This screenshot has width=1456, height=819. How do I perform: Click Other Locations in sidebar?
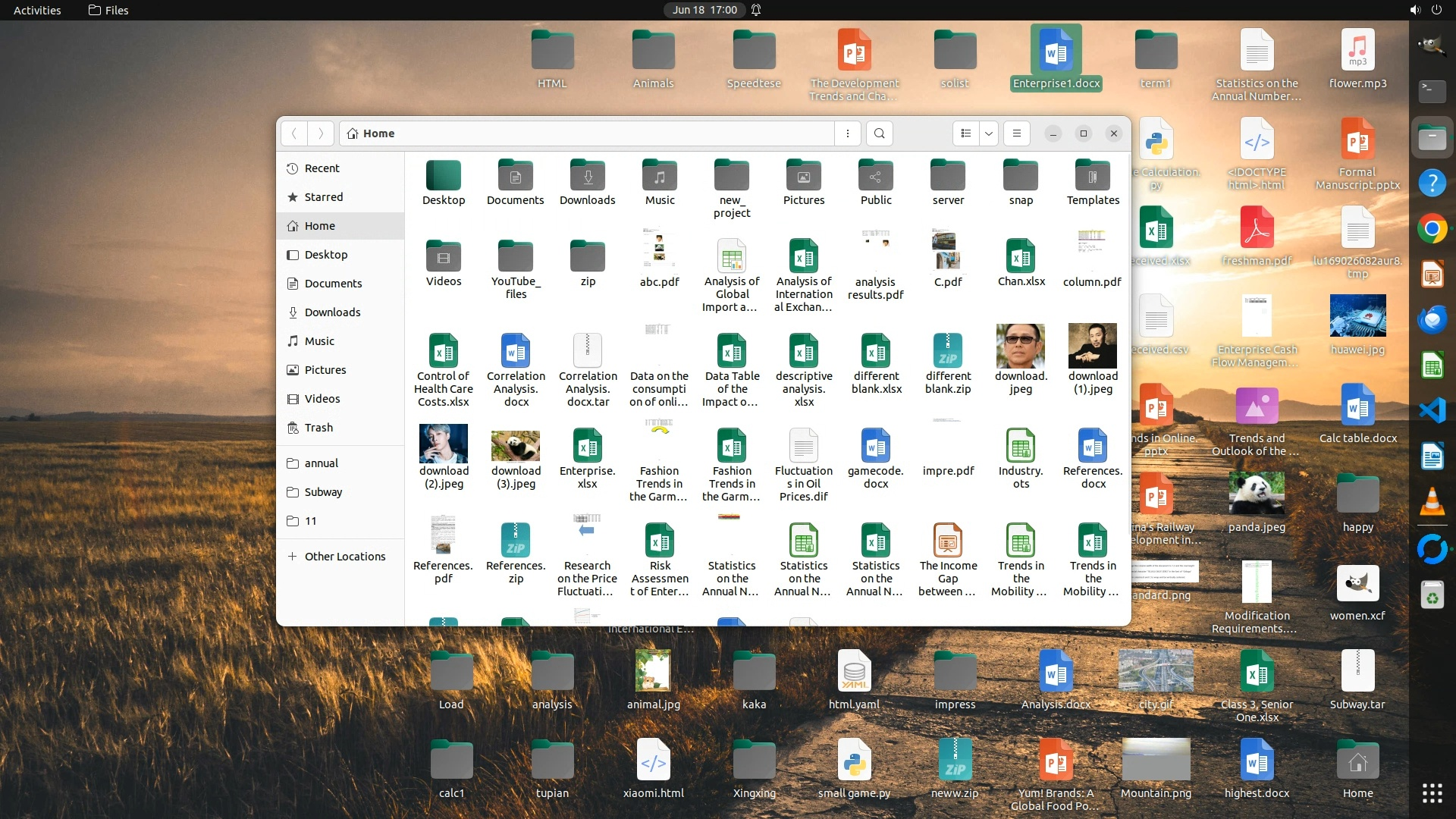(x=344, y=557)
